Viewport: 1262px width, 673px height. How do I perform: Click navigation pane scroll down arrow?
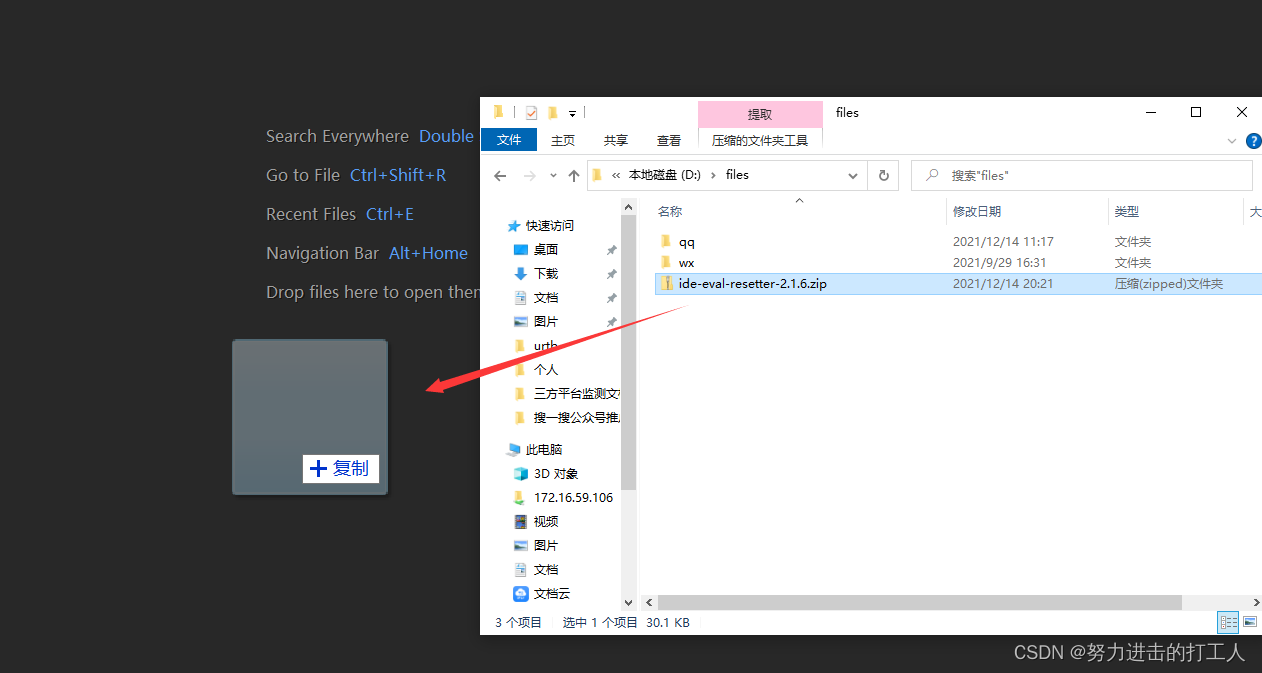tap(628, 602)
